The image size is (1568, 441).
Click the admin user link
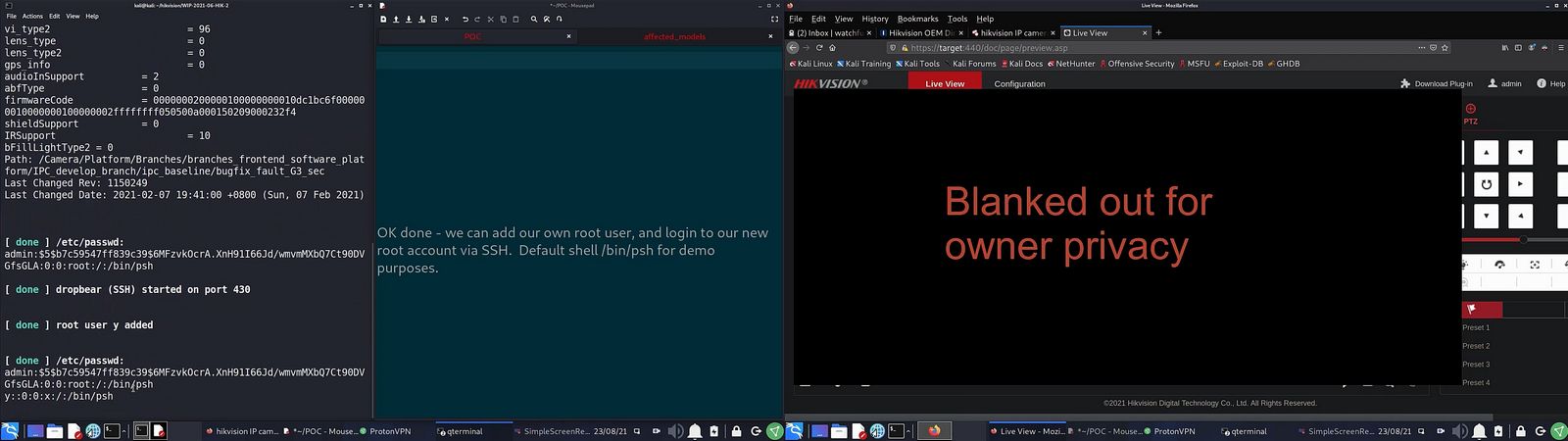click(x=1505, y=84)
